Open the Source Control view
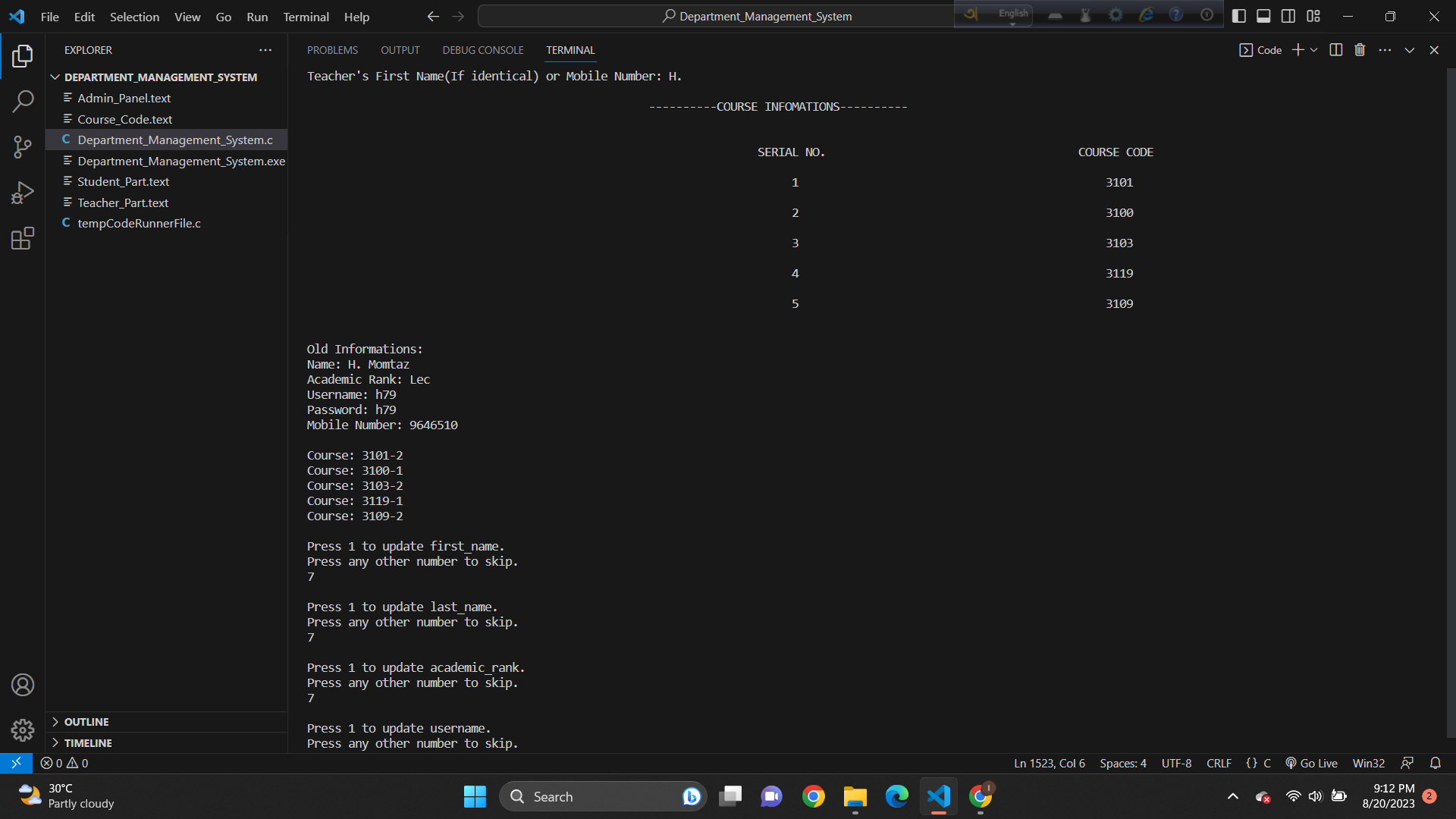The height and width of the screenshot is (819, 1456). [x=23, y=146]
